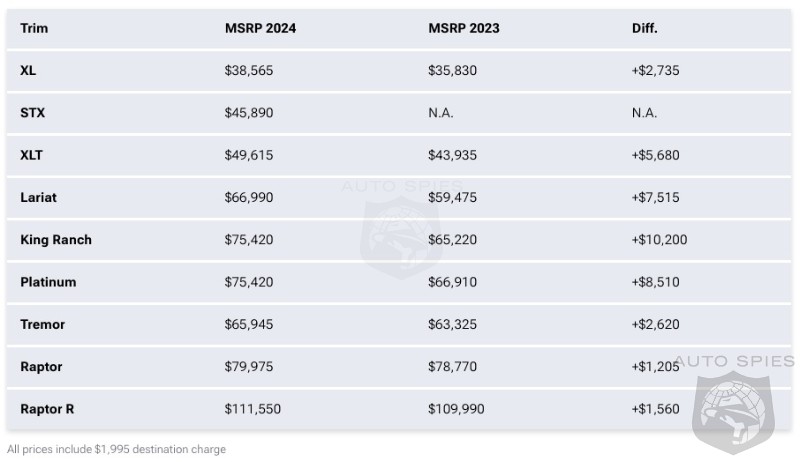800x462 pixels.
Task: Select King Ranch difference +$10,200
Action: [x=659, y=240]
